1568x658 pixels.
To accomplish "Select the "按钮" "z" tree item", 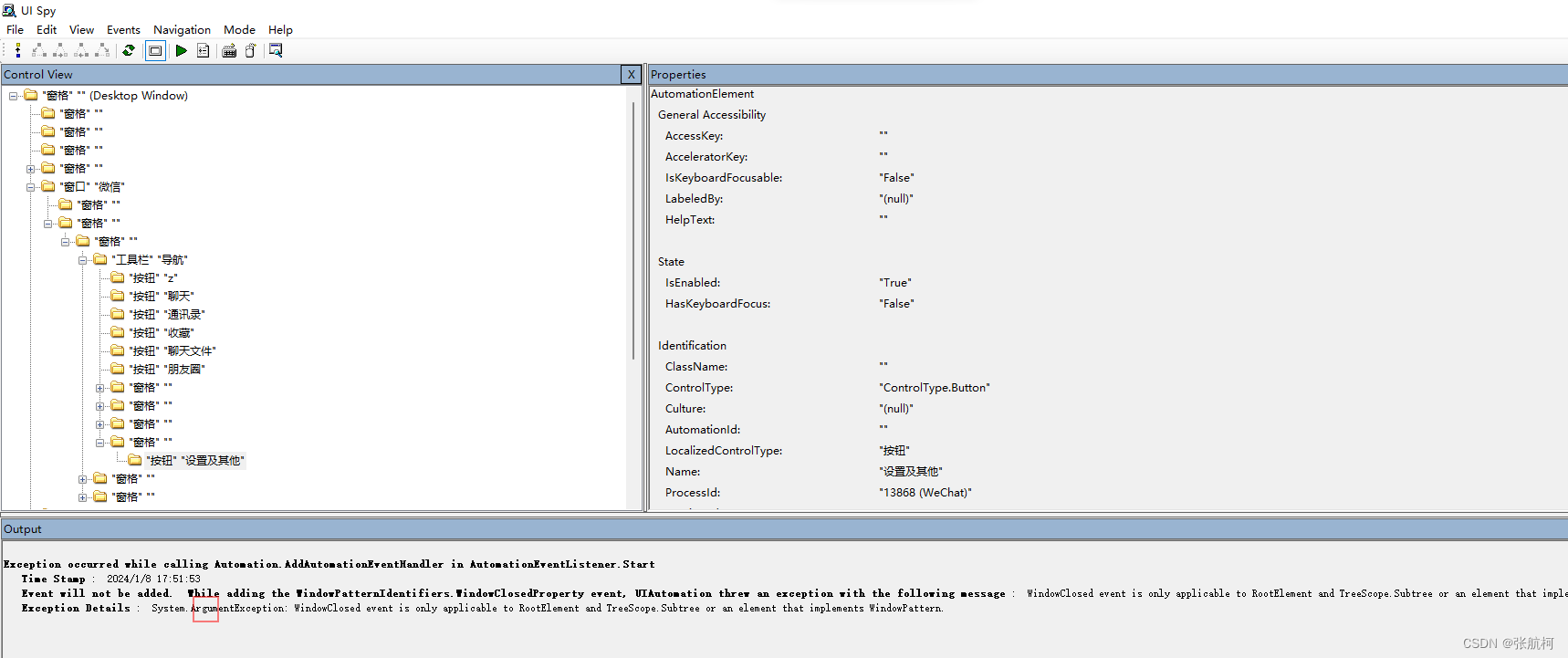I will pos(153,278).
